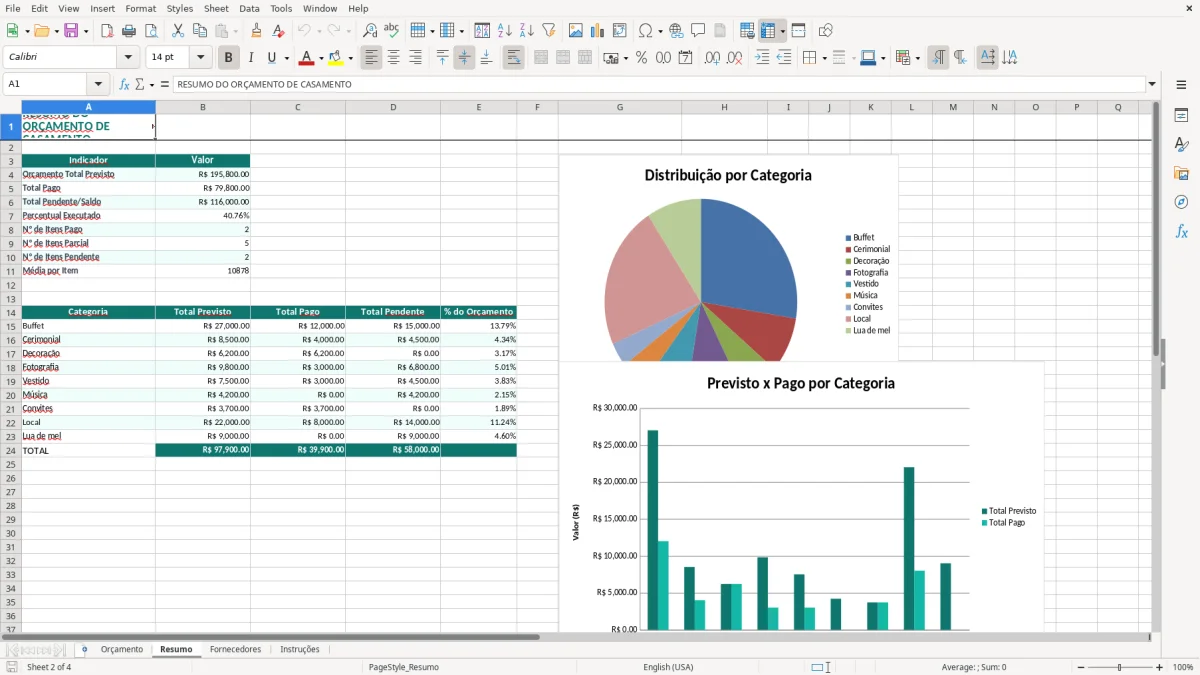Click the Sort Ascending icon

pos(505,31)
